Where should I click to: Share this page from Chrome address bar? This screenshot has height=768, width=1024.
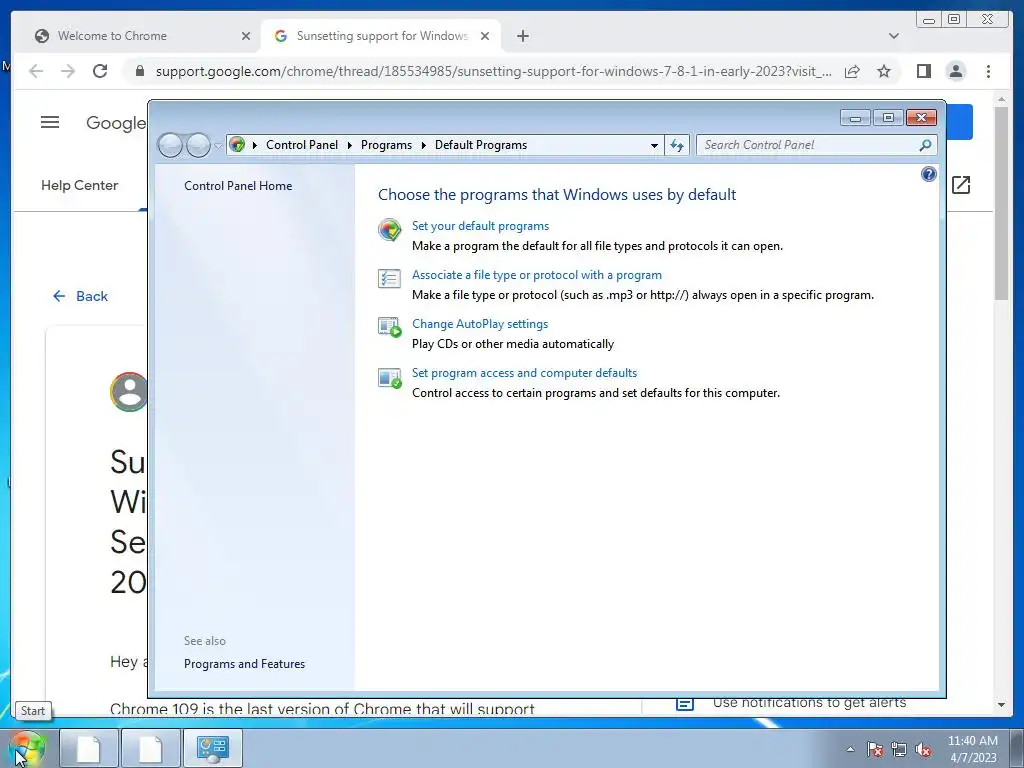coord(852,71)
